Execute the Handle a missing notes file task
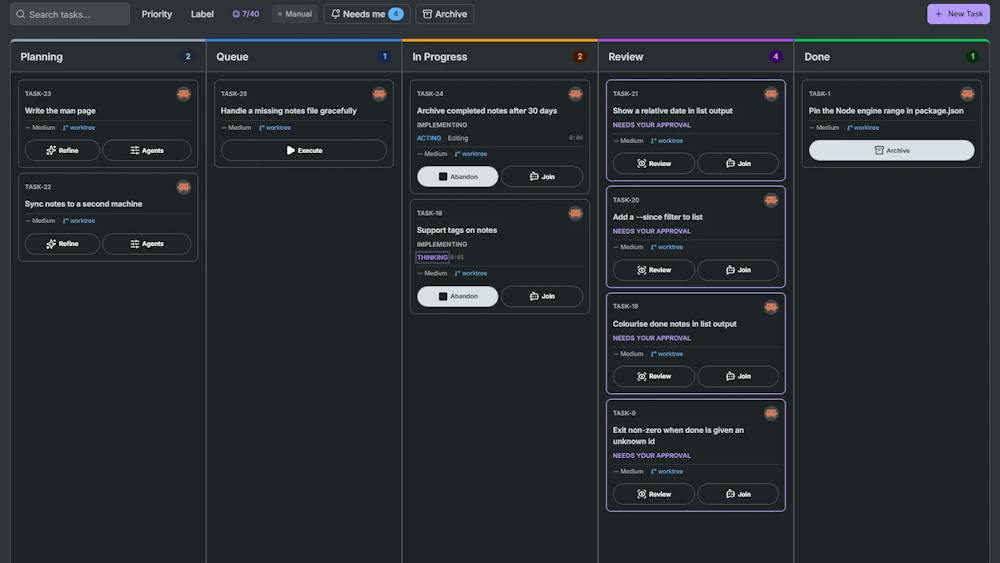The image size is (1000, 563). pyautogui.click(x=304, y=150)
